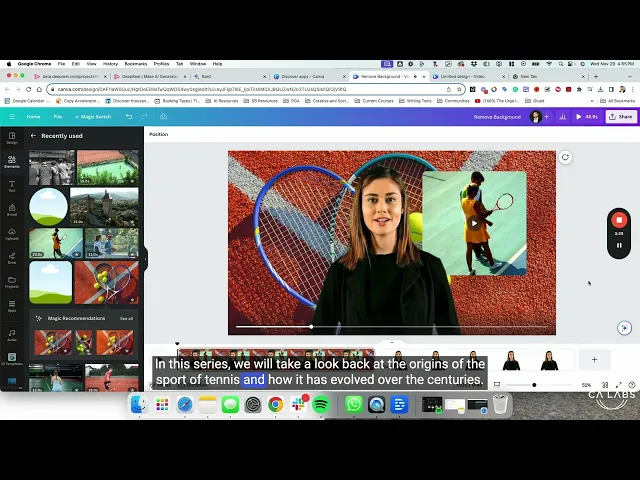The width and height of the screenshot is (640, 480).
Task: Open the Text tool in sidebar
Action: tap(12, 186)
